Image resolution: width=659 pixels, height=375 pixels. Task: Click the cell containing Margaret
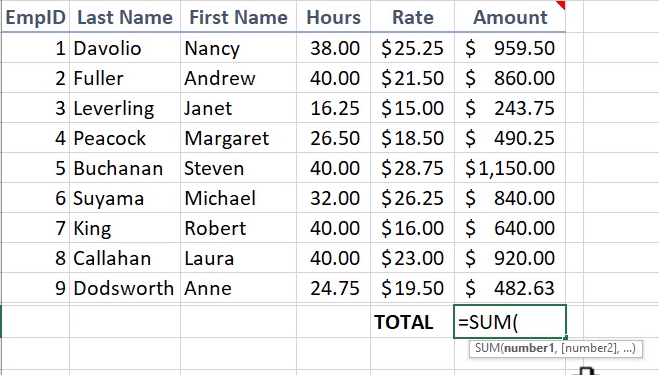tap(238, 138)
